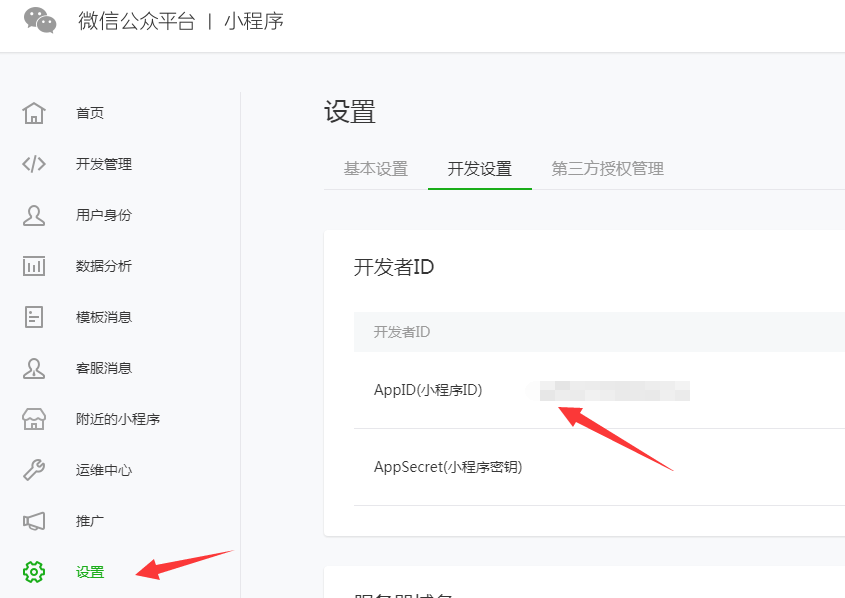This screenshot has height=598, width=845.
Task: Select the home icon beside 首页
Action: (x=34, y=113)
